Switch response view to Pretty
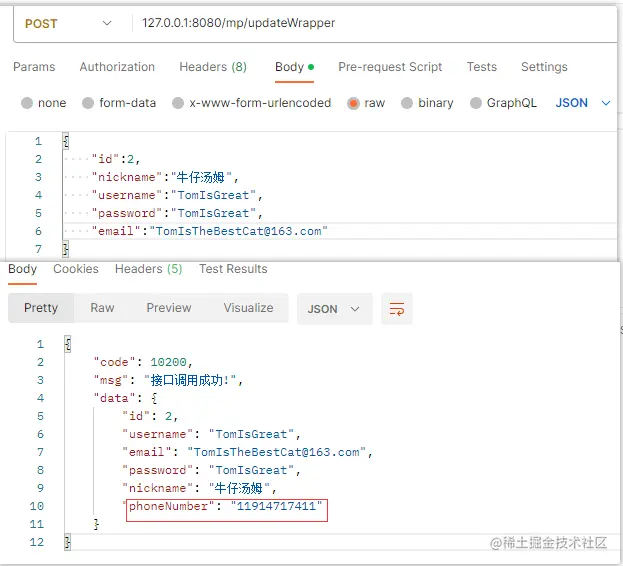 pos(41,308)
